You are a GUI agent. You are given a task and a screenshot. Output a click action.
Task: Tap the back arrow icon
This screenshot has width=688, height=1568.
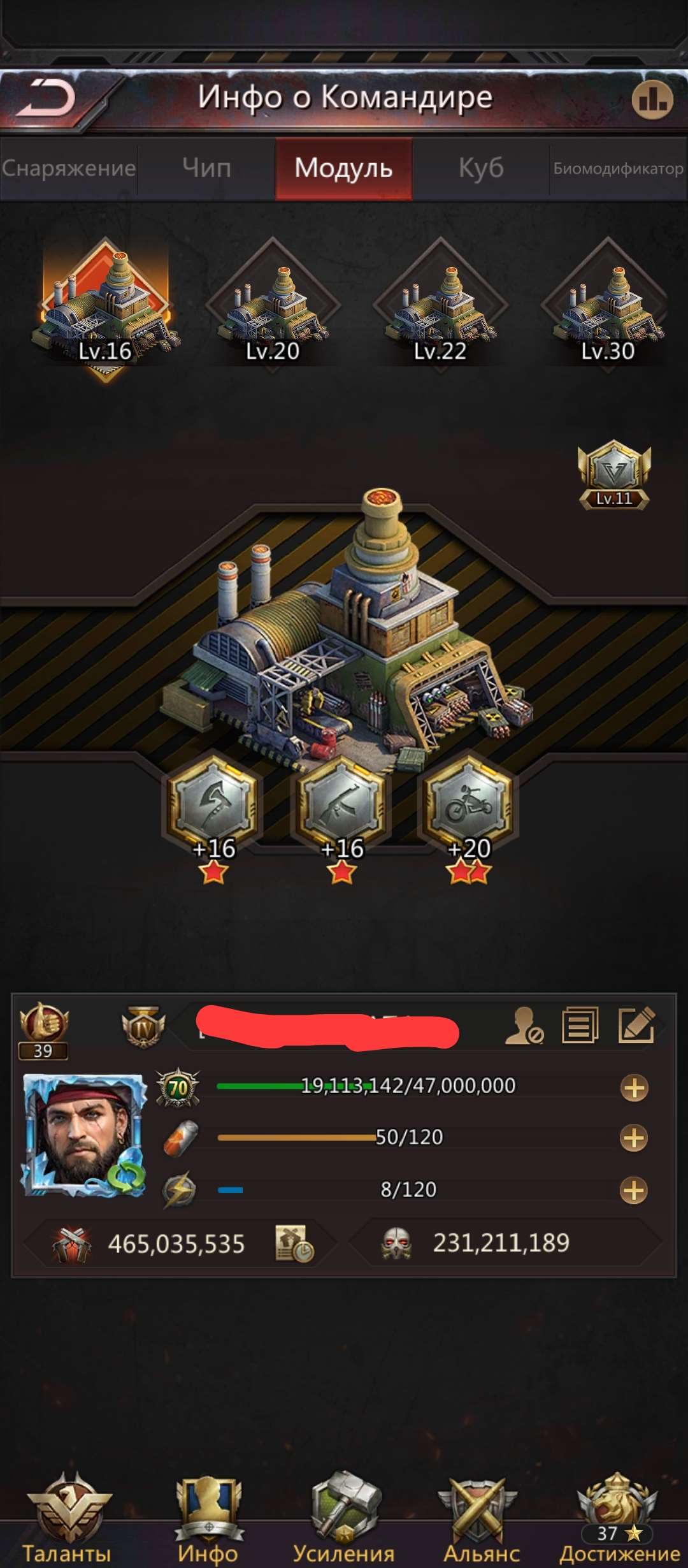coord(46,99)
